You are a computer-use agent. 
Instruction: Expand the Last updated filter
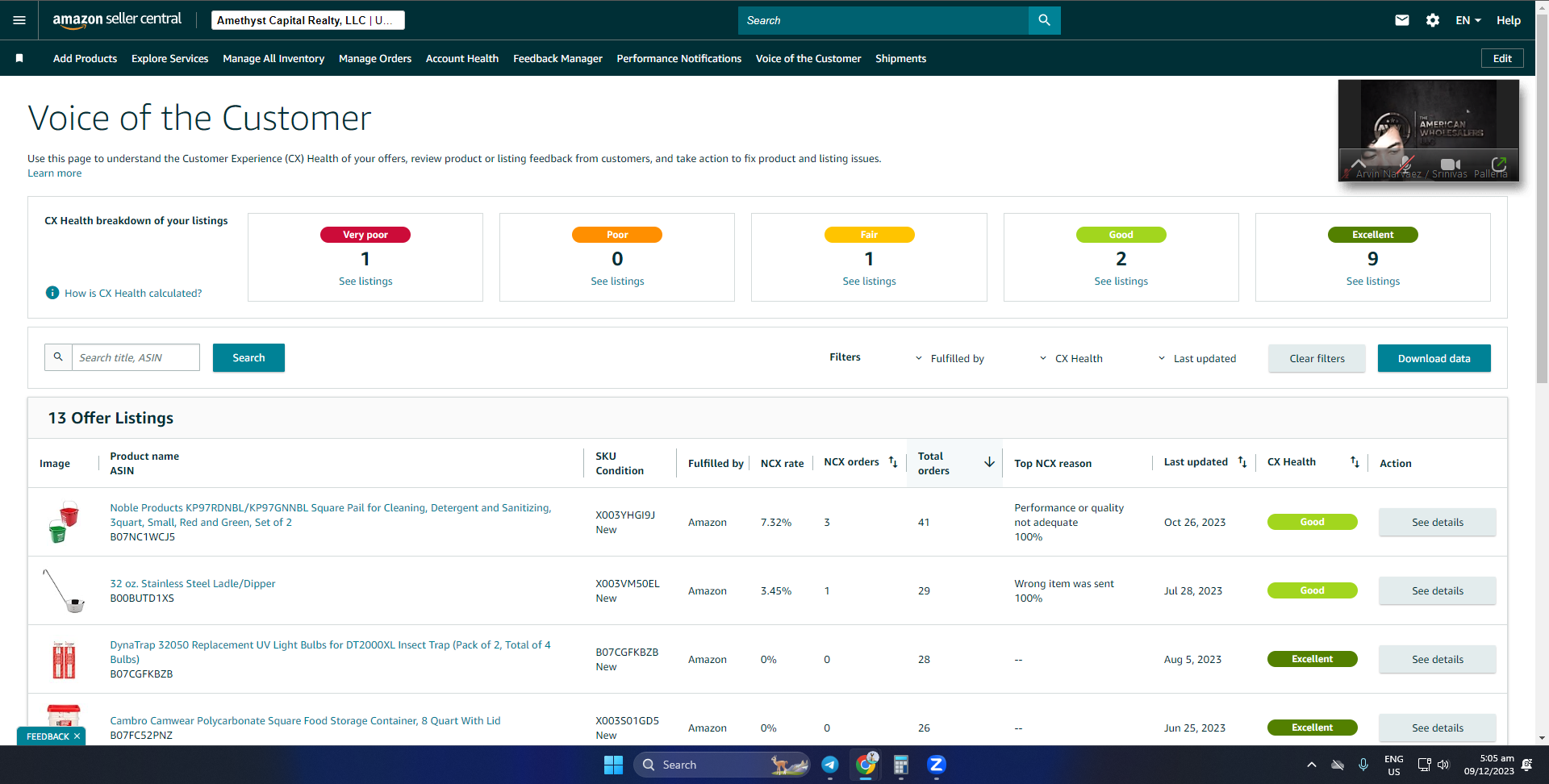[1197, 358]
